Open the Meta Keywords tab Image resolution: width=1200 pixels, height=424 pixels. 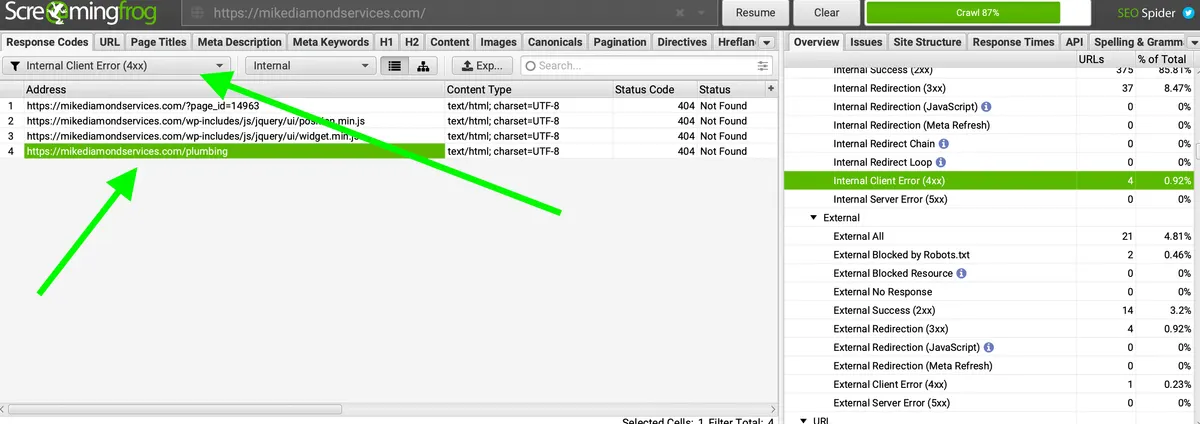coord(331,42)
